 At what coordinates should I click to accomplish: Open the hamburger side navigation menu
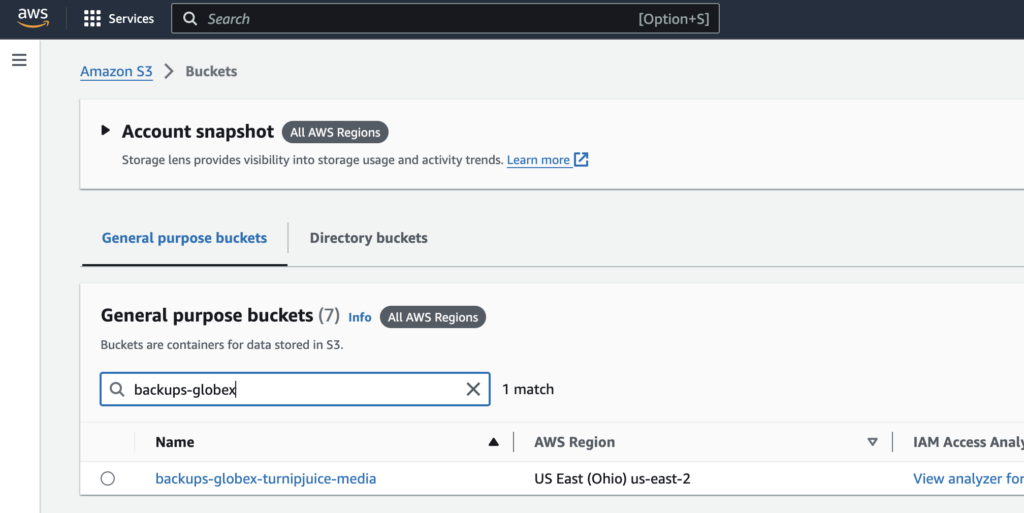19,60
